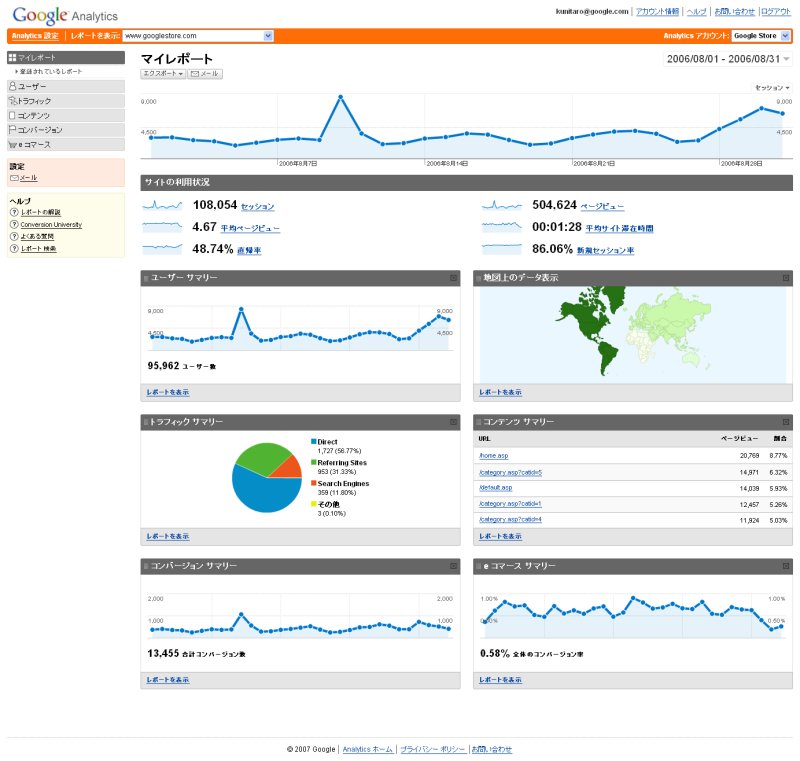The image size is (800, 761).
Task: Click the envelope icon under 設定
Action: [14, 178]
